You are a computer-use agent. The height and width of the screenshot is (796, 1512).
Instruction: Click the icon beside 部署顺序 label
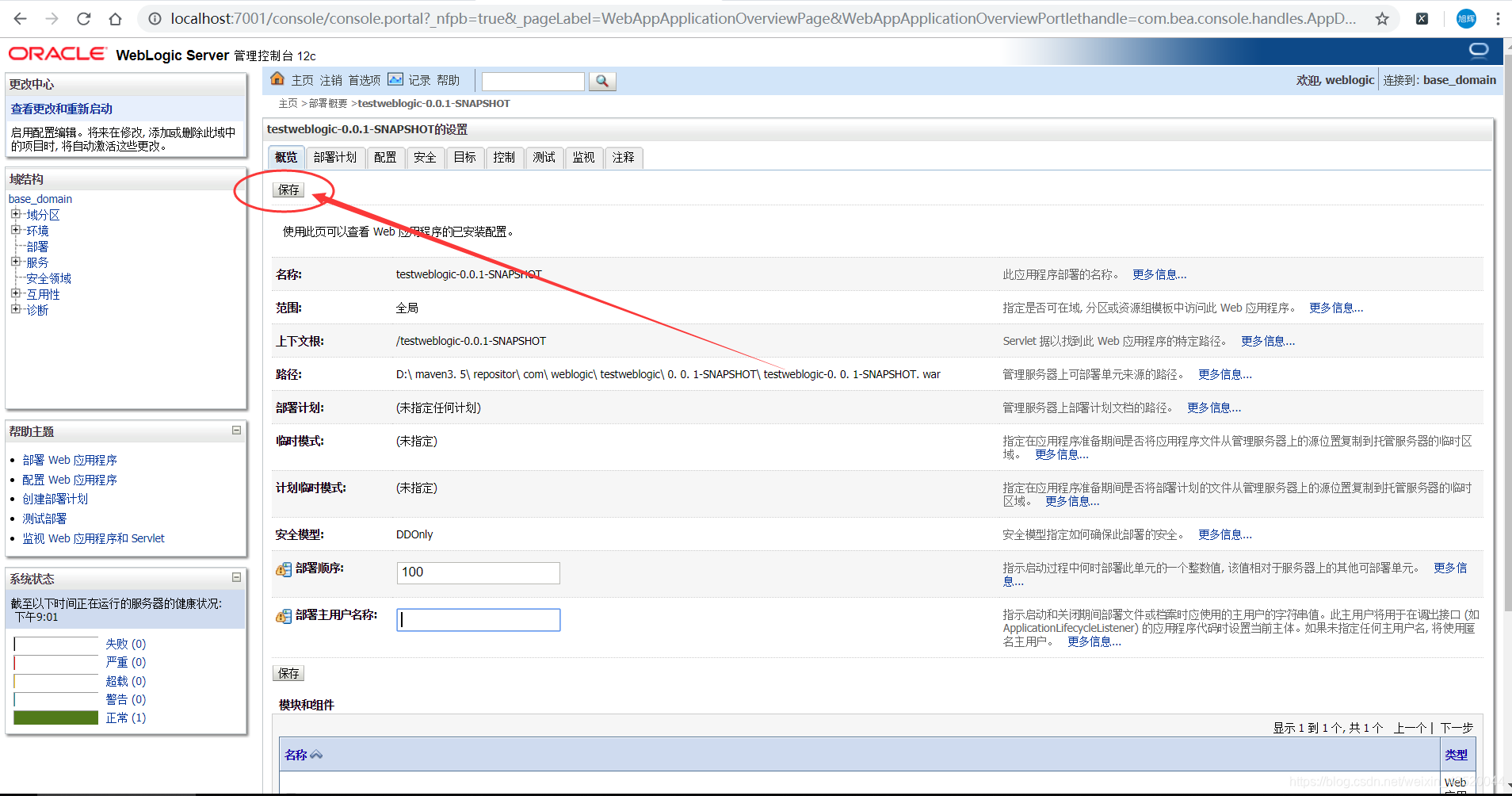pyautogui.click(x=284, y=569)
